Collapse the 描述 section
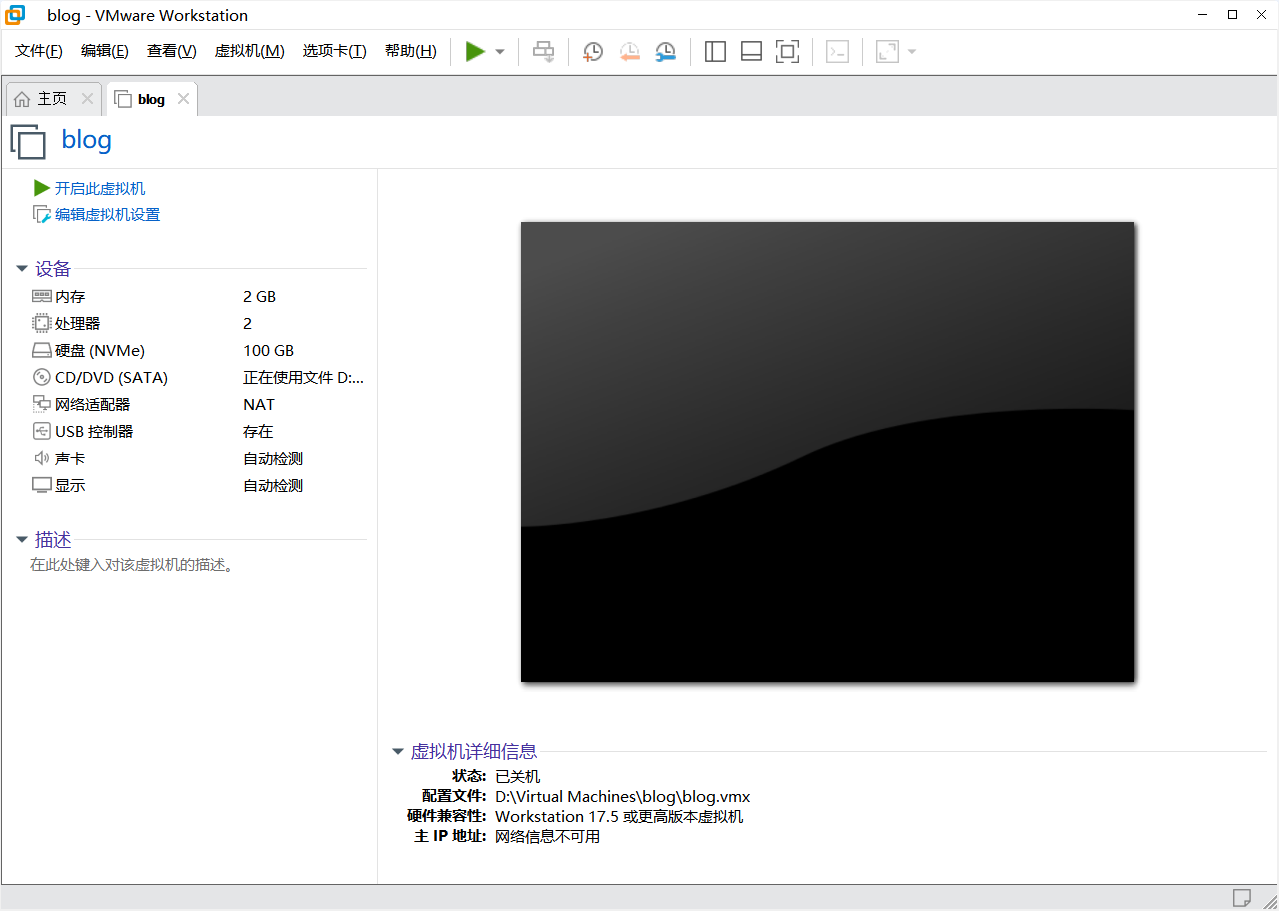1279x911 pixels. coord(22,540)
